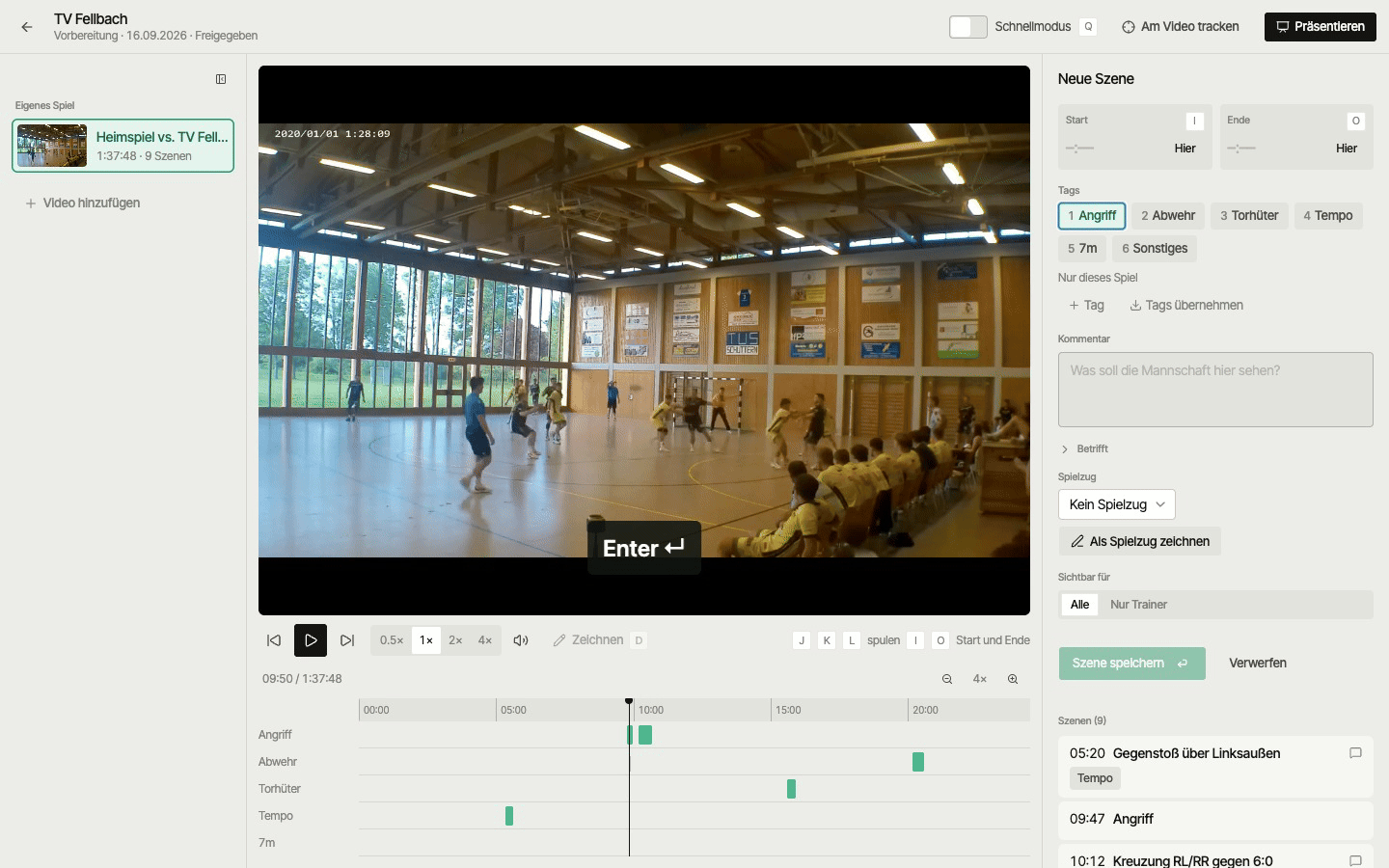This screenshot has height=868, width=1389.
Task: Add a new Tag
Action: point(1087,305)
